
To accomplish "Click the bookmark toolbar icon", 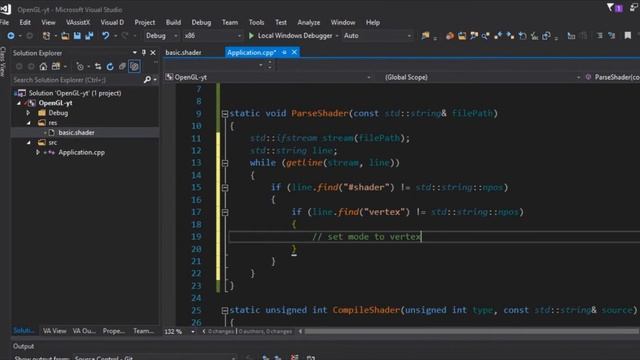I will (x=628, y=36).
